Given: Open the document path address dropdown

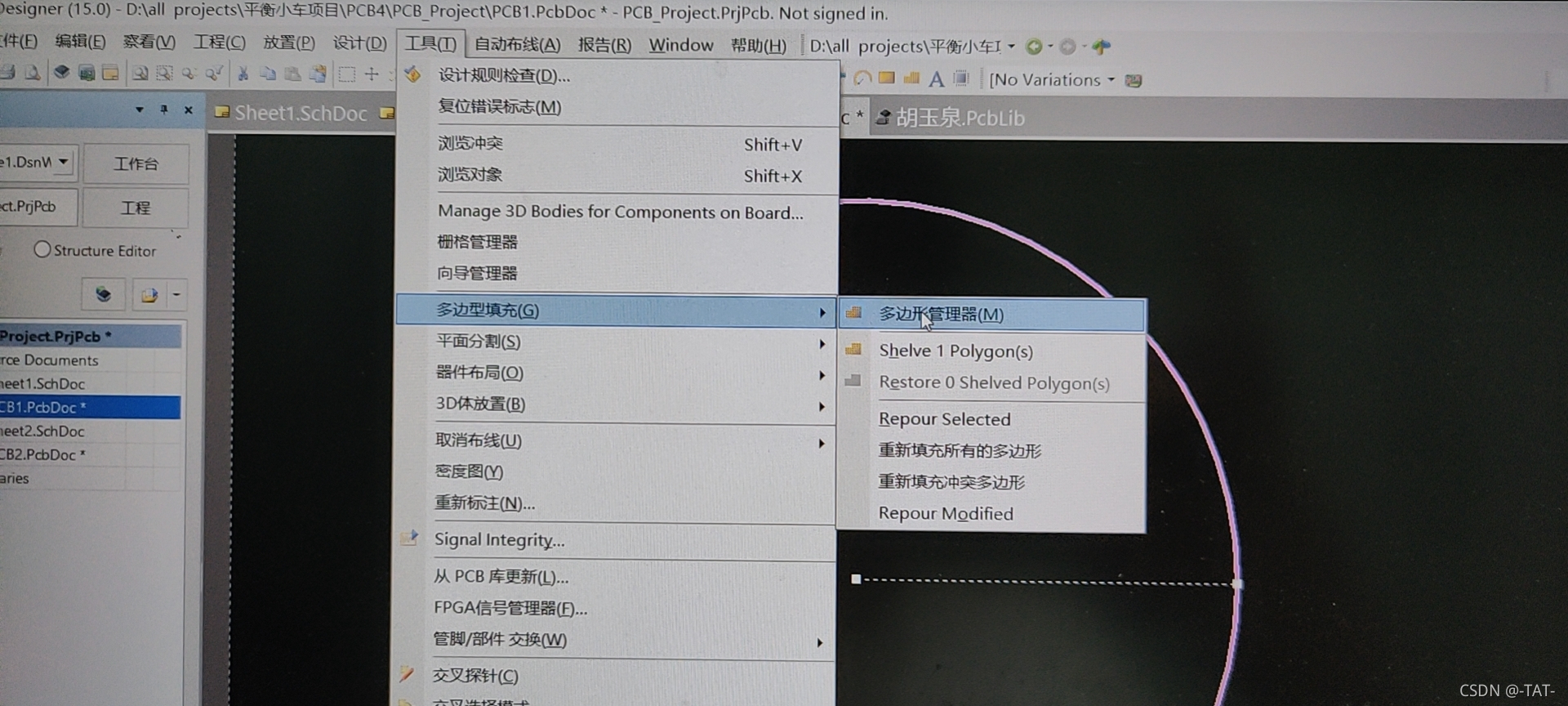Looking at the screenshot, I should point(1011,47).
